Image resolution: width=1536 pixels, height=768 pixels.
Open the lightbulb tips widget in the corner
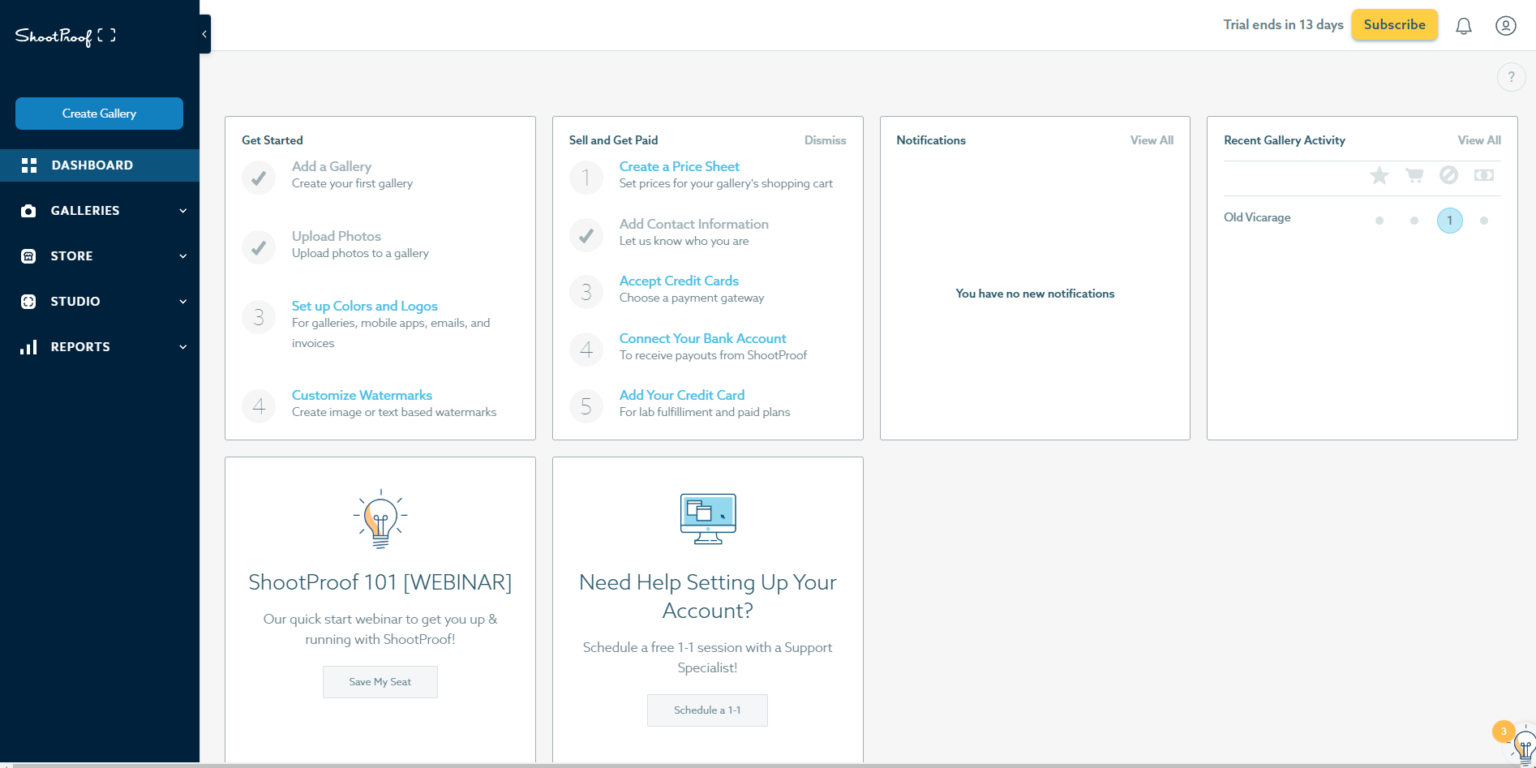point(1522,744)
